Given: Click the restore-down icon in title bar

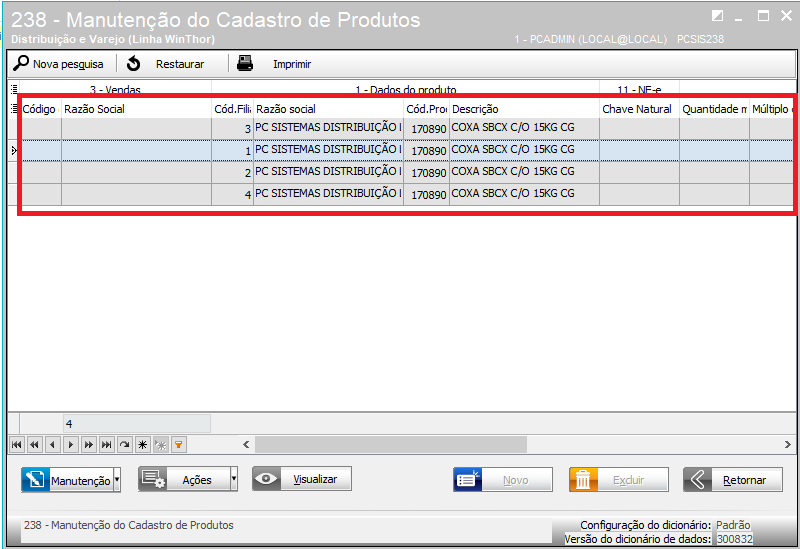Looking at the screenshot, I should [x=717, y=16].
